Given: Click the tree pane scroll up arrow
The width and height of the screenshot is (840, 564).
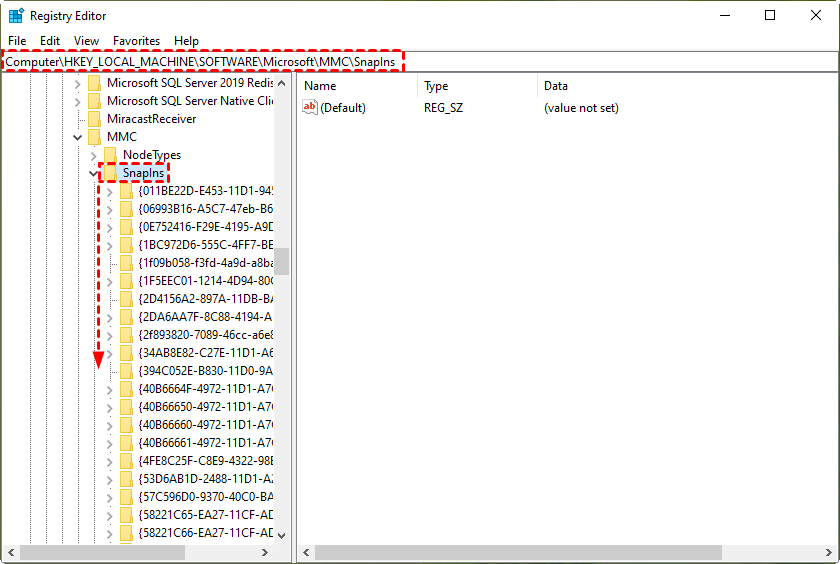Looking at the screenshot, I should [x=282, y=83].
